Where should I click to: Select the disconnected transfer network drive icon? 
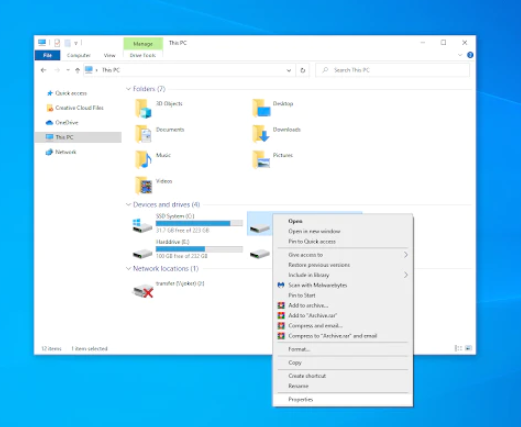click(x=143, y=291)
